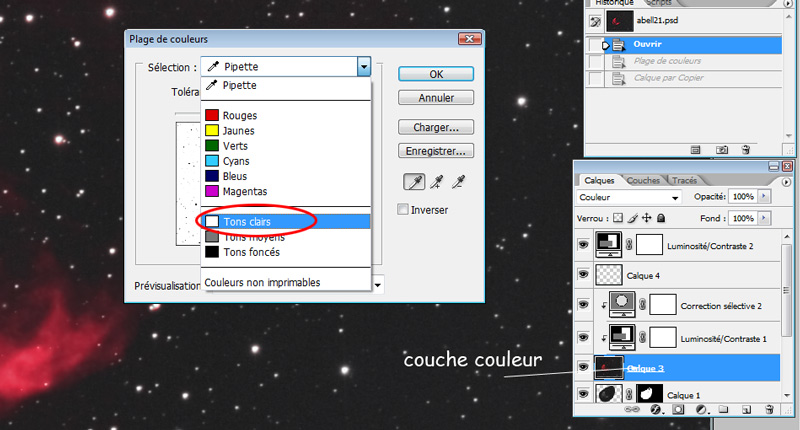Click mask link icon on Luminosité/Contraste 2
The height and width of the screenshot is (430, 800).
click(x=629, y=245)
